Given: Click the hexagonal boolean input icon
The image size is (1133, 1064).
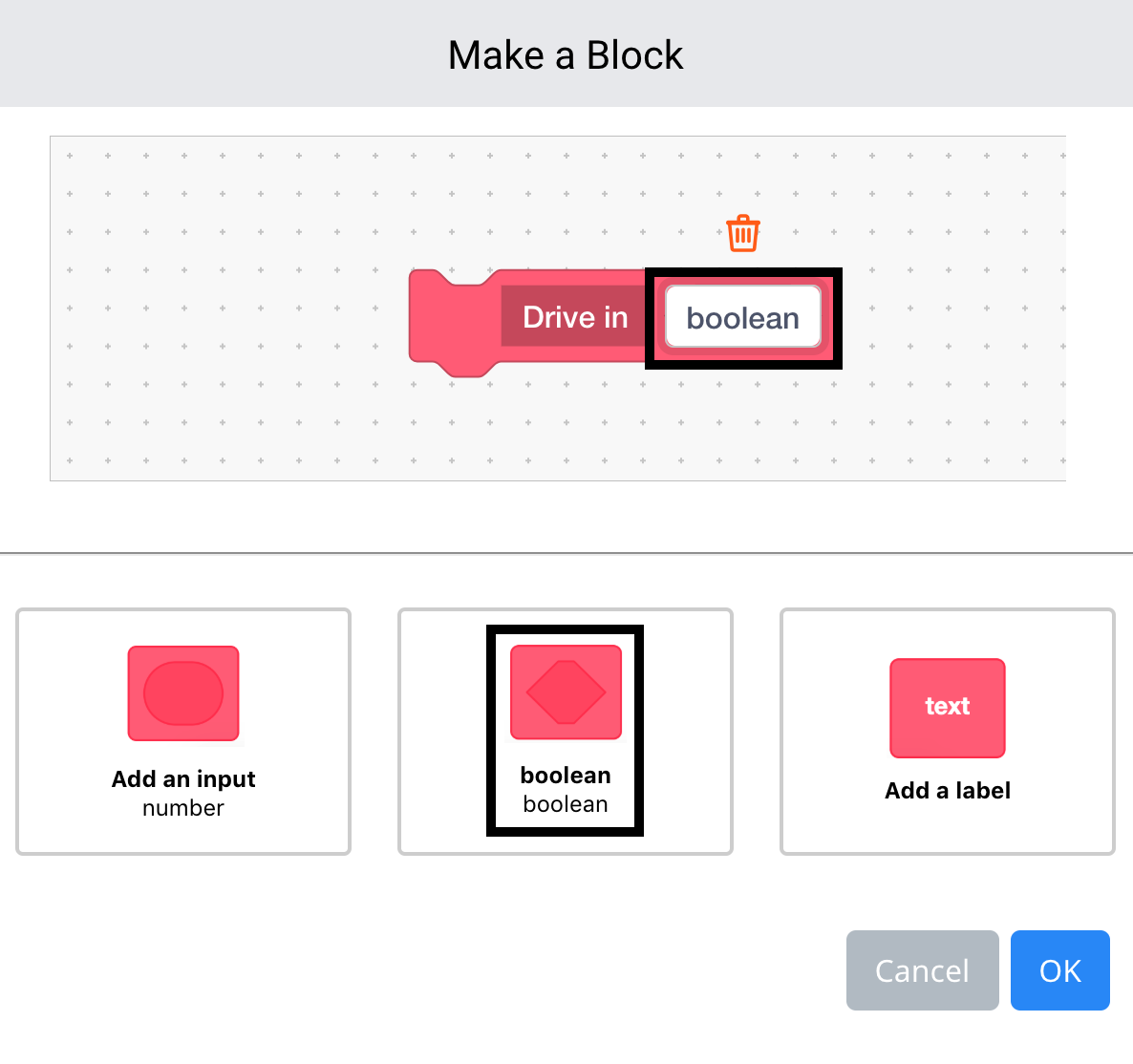Looking at the screenshot, I should tap(565, 692).
